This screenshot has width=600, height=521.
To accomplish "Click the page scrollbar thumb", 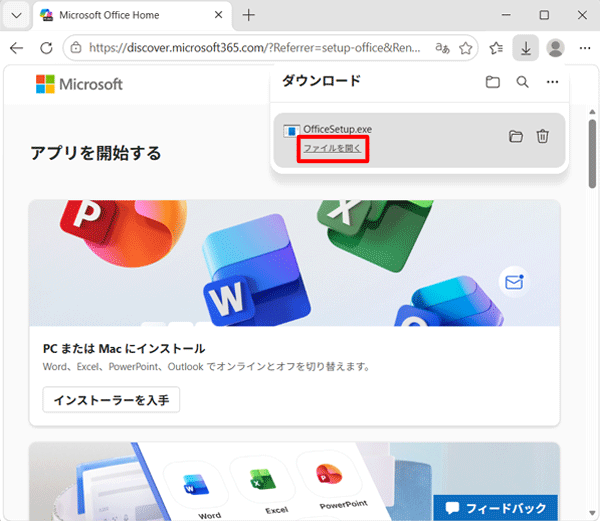I will 592,154.
